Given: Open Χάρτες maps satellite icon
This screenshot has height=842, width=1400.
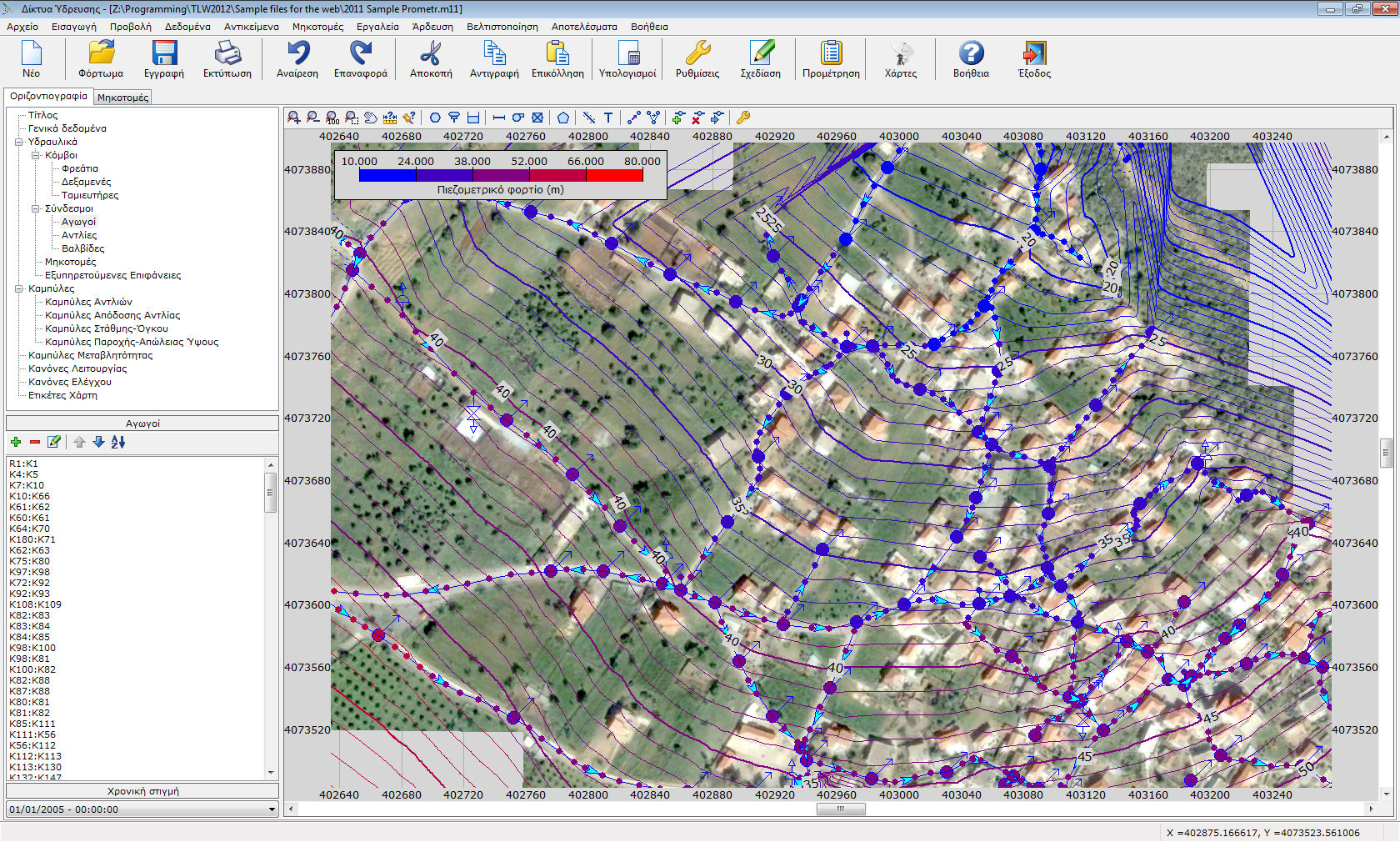Looking at the screenshot, I should 900,58.
